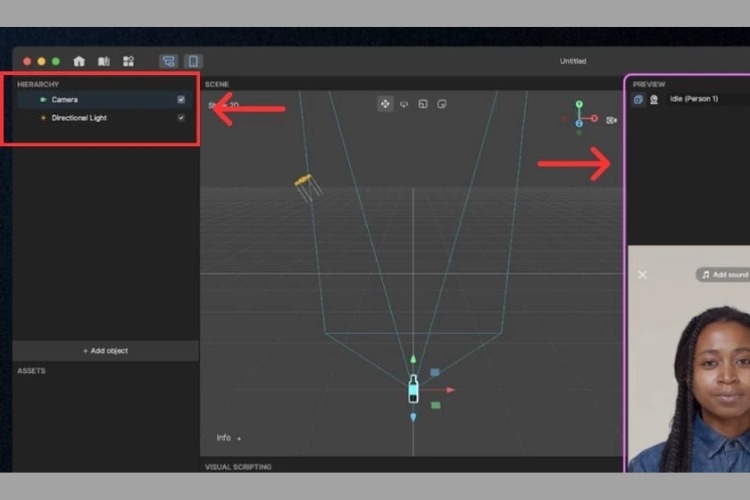Click the webcam source icon in the preview
Screen dimensions: 750x500
(x=654, y=99)
